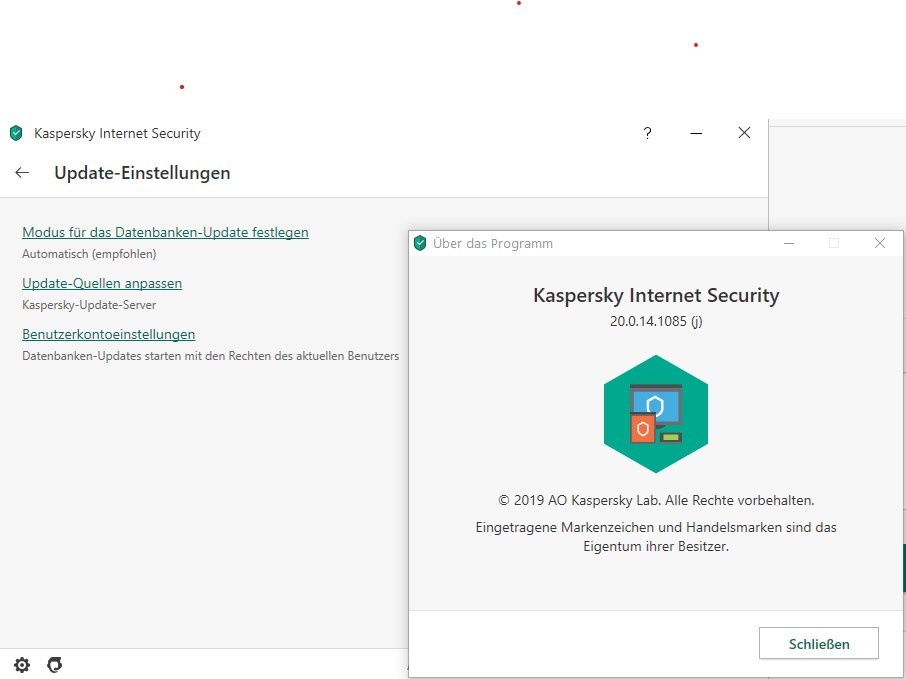Viewport: 906px width, 679px height.
Task: Click the 'Update-Einstellungen' heading
Action: click(142, 173)
